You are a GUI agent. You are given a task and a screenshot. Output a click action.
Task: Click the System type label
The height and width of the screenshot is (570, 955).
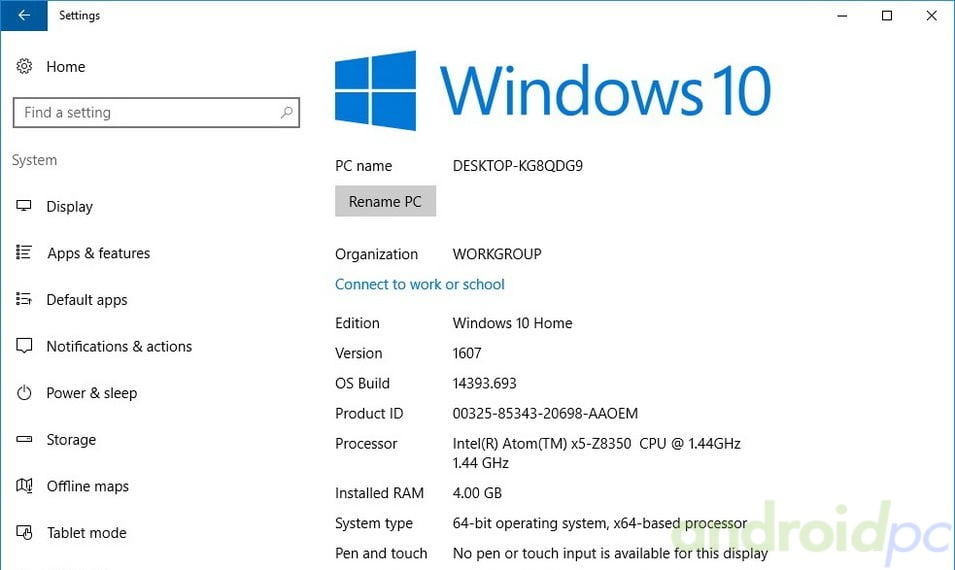[x=374, y=523]
